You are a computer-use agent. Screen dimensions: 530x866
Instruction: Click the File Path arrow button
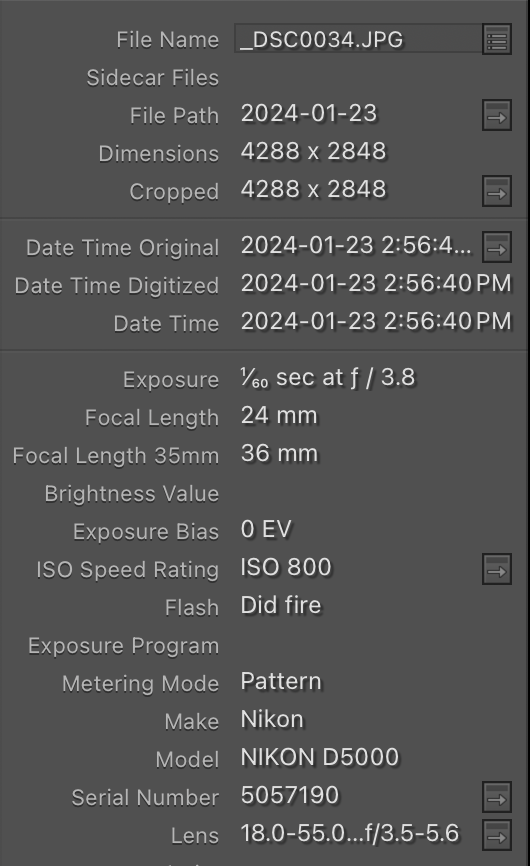(x=497, y=115)
